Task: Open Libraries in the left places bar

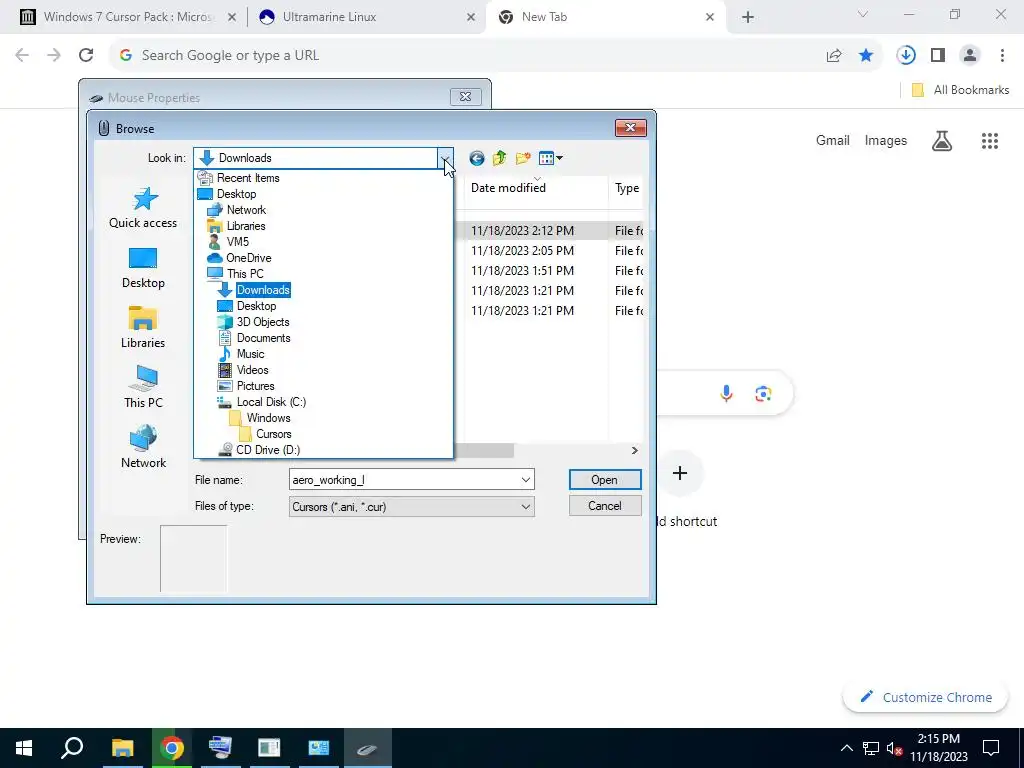Action: coord(143,328)
